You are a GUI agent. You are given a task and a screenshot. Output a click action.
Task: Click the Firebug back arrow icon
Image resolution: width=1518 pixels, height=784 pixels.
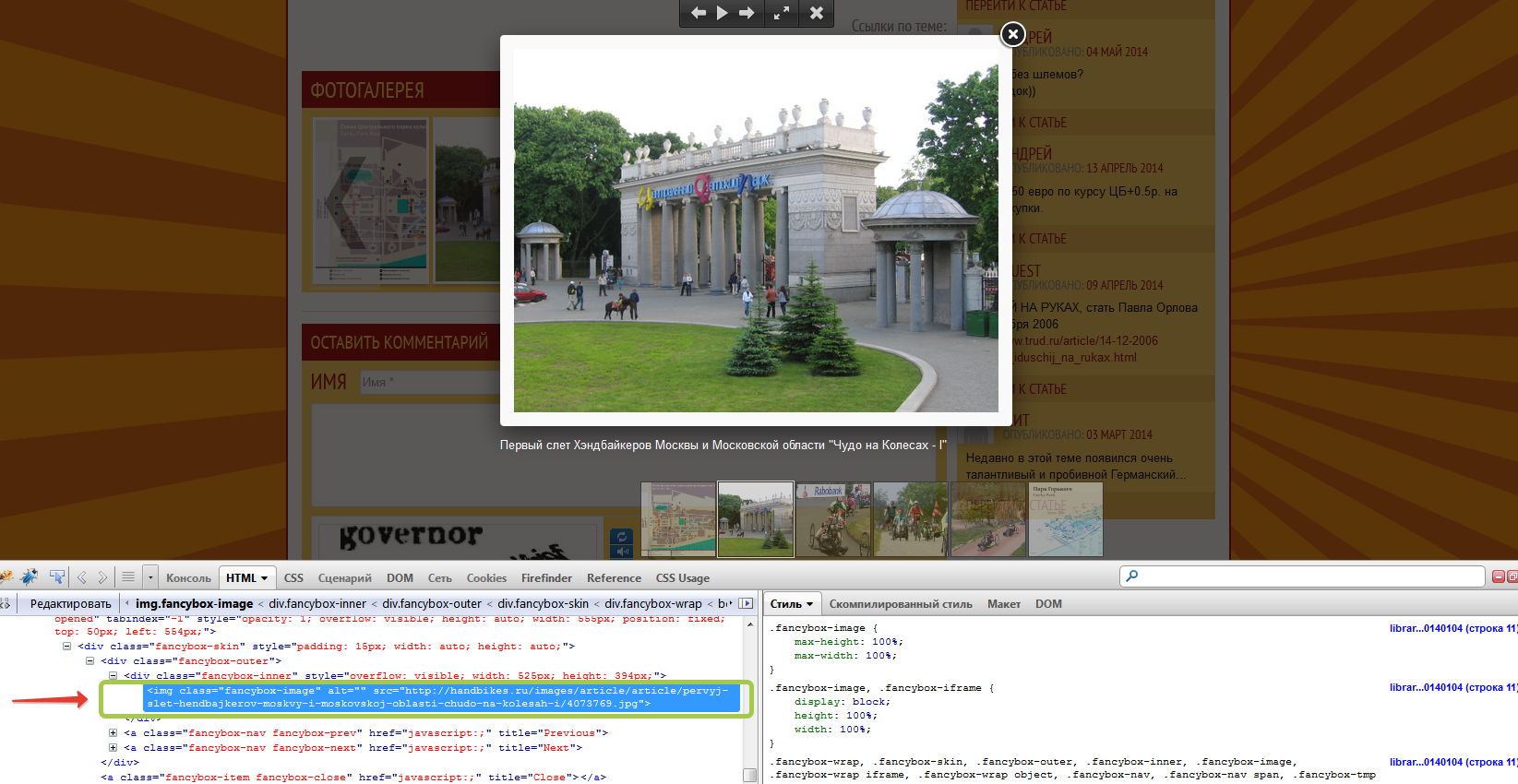[x=82, y=577]
